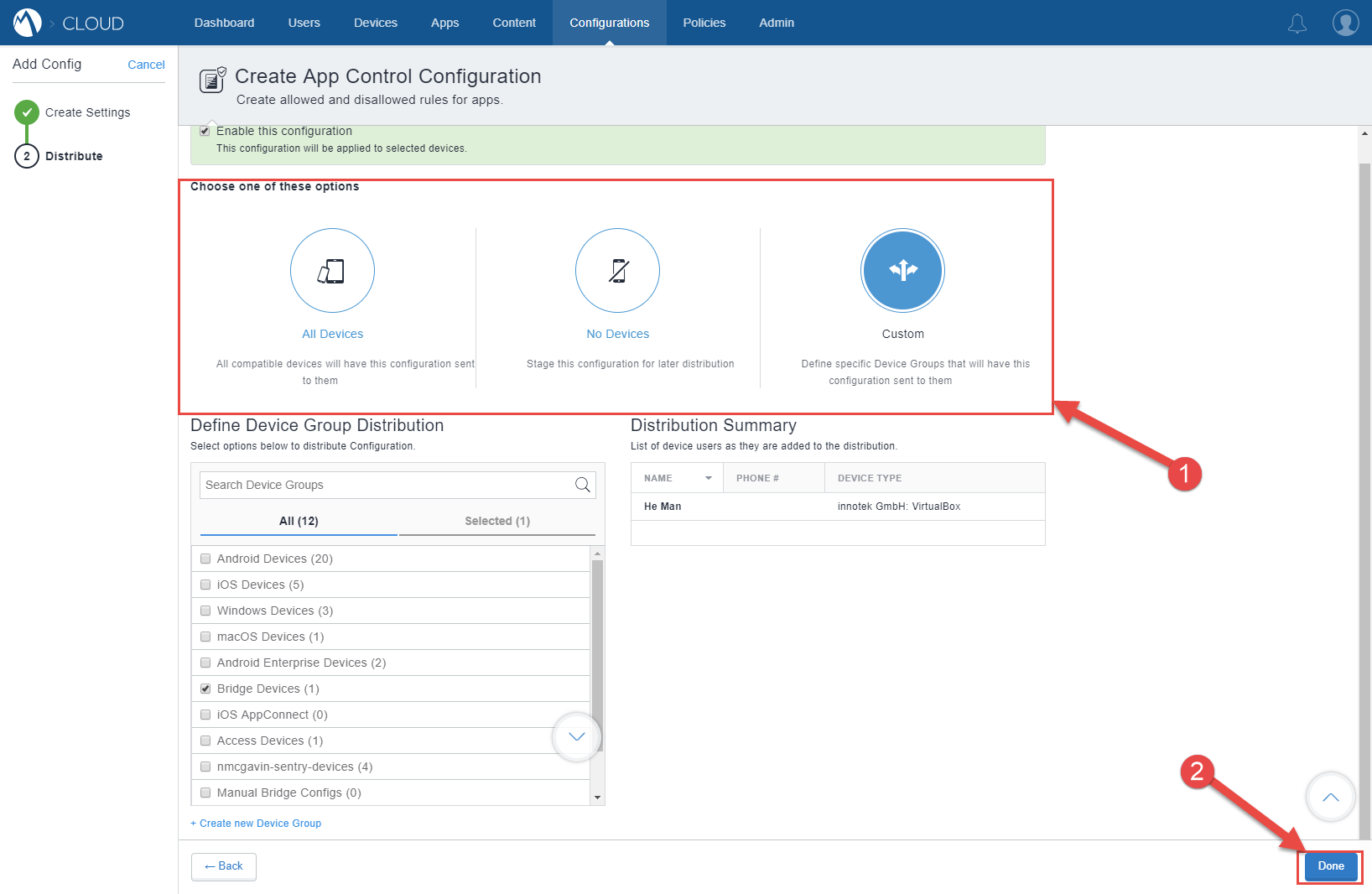The image size is (1372, 894).
Task: Open the NAME column sort dropdown
Action: (707, 477)
